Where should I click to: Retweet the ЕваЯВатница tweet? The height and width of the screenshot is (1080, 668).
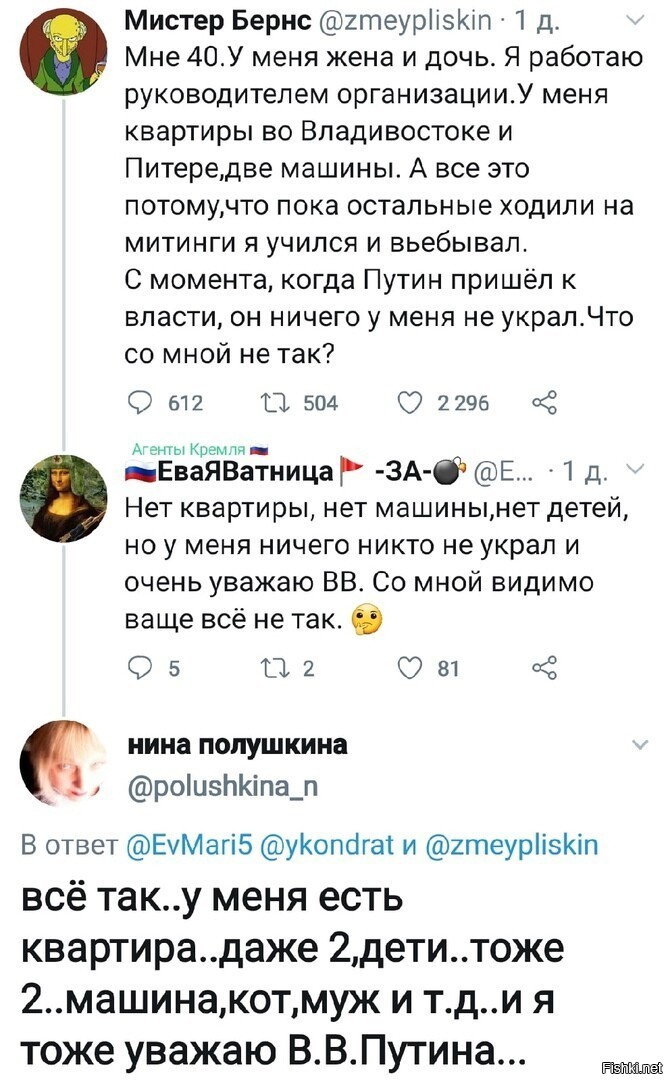pyautogui.click(x=273, y=667)
